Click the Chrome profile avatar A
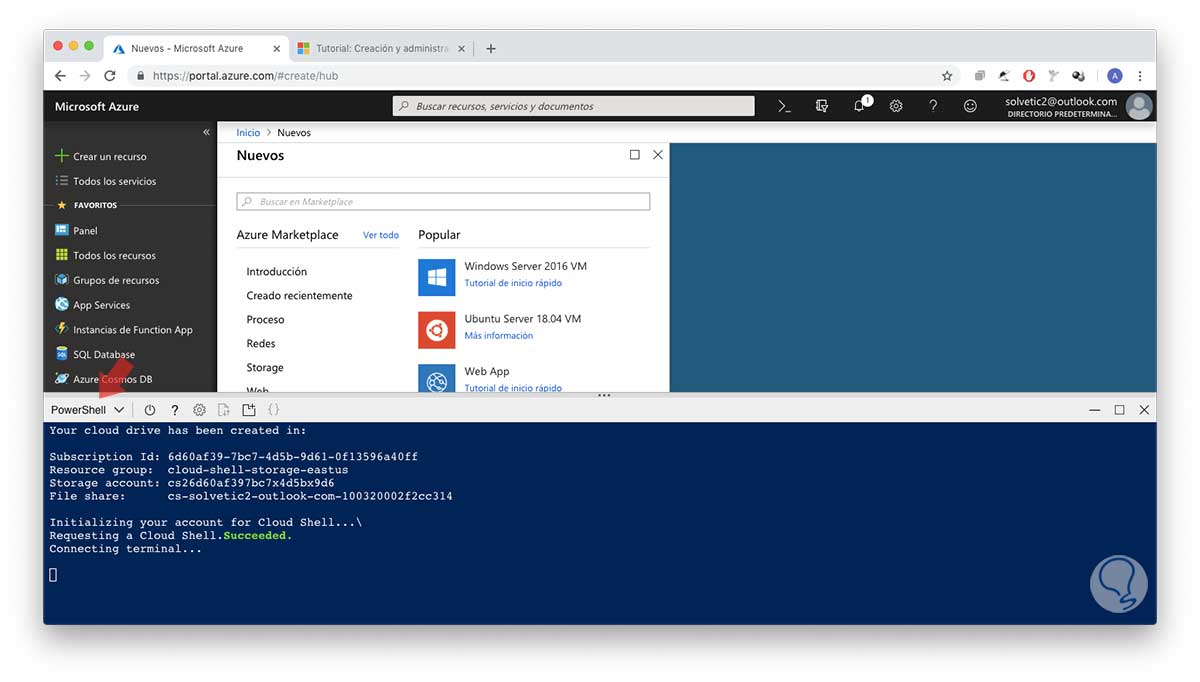 click(1115, 76)
